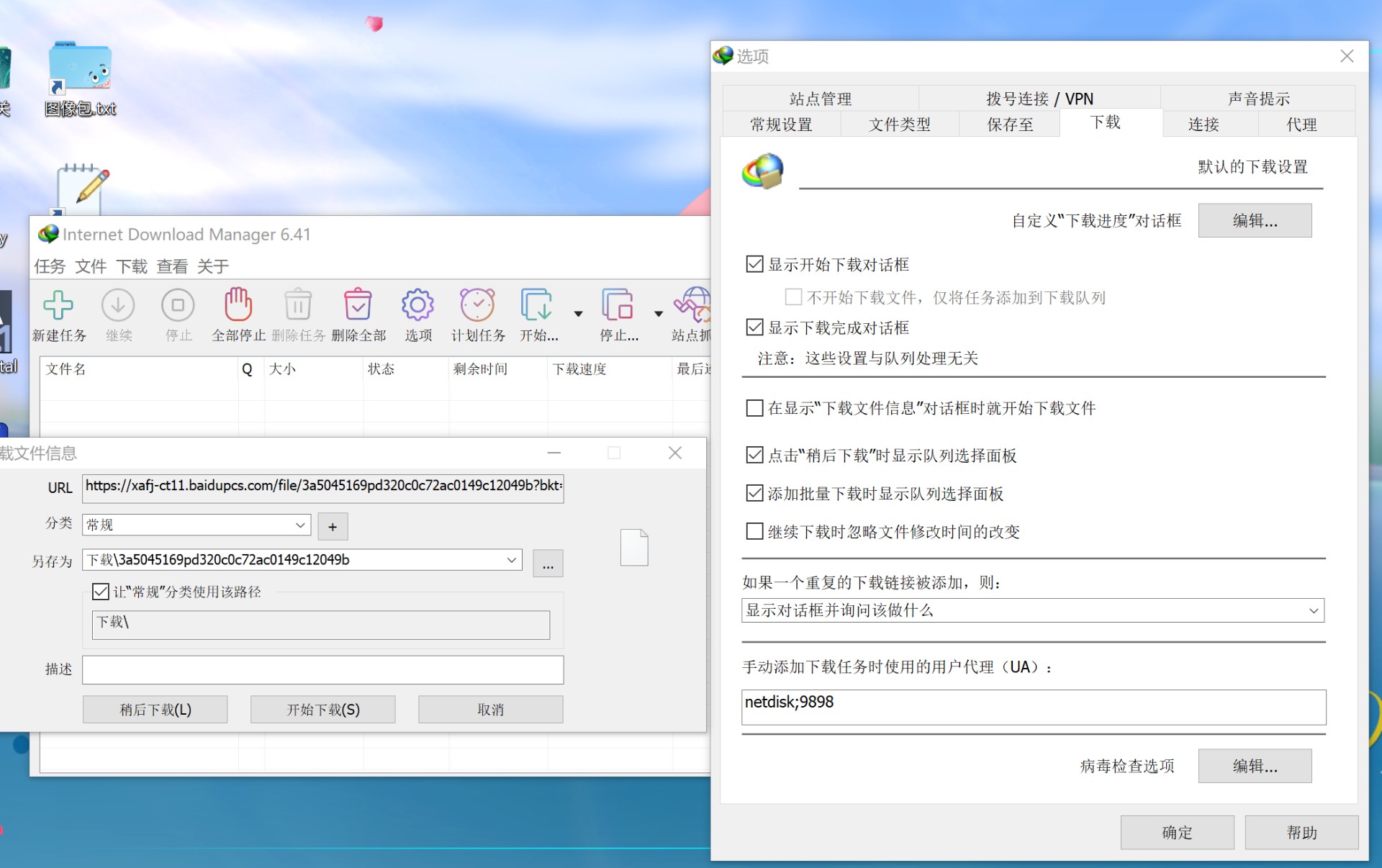Sort by 下载速度 column header
The image size is (1382, 868).
coord(610,369)
